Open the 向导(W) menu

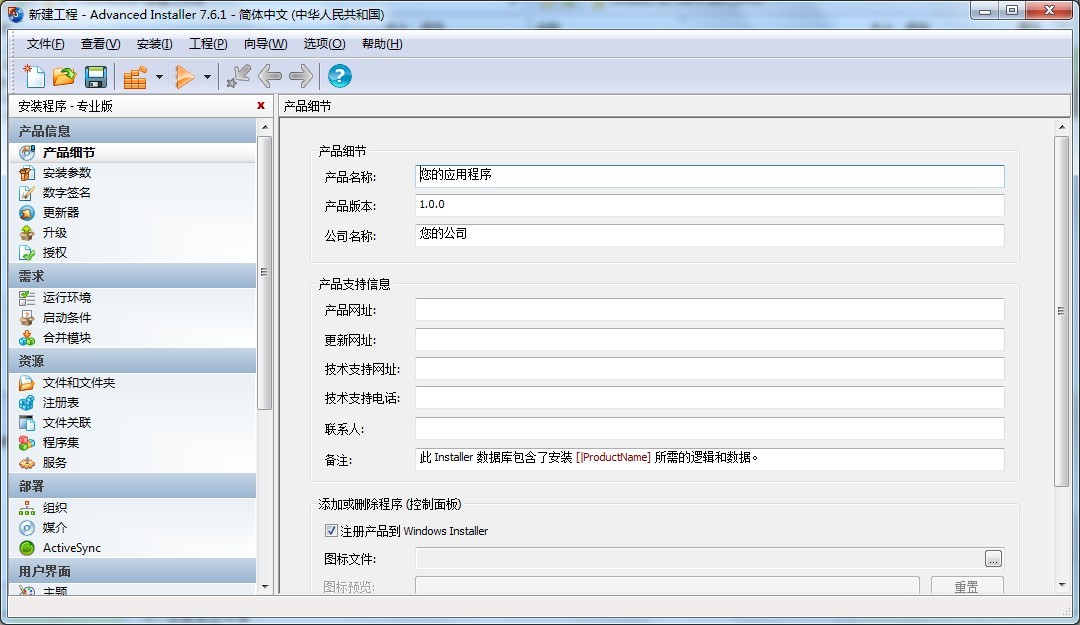(x=265, y=44)
